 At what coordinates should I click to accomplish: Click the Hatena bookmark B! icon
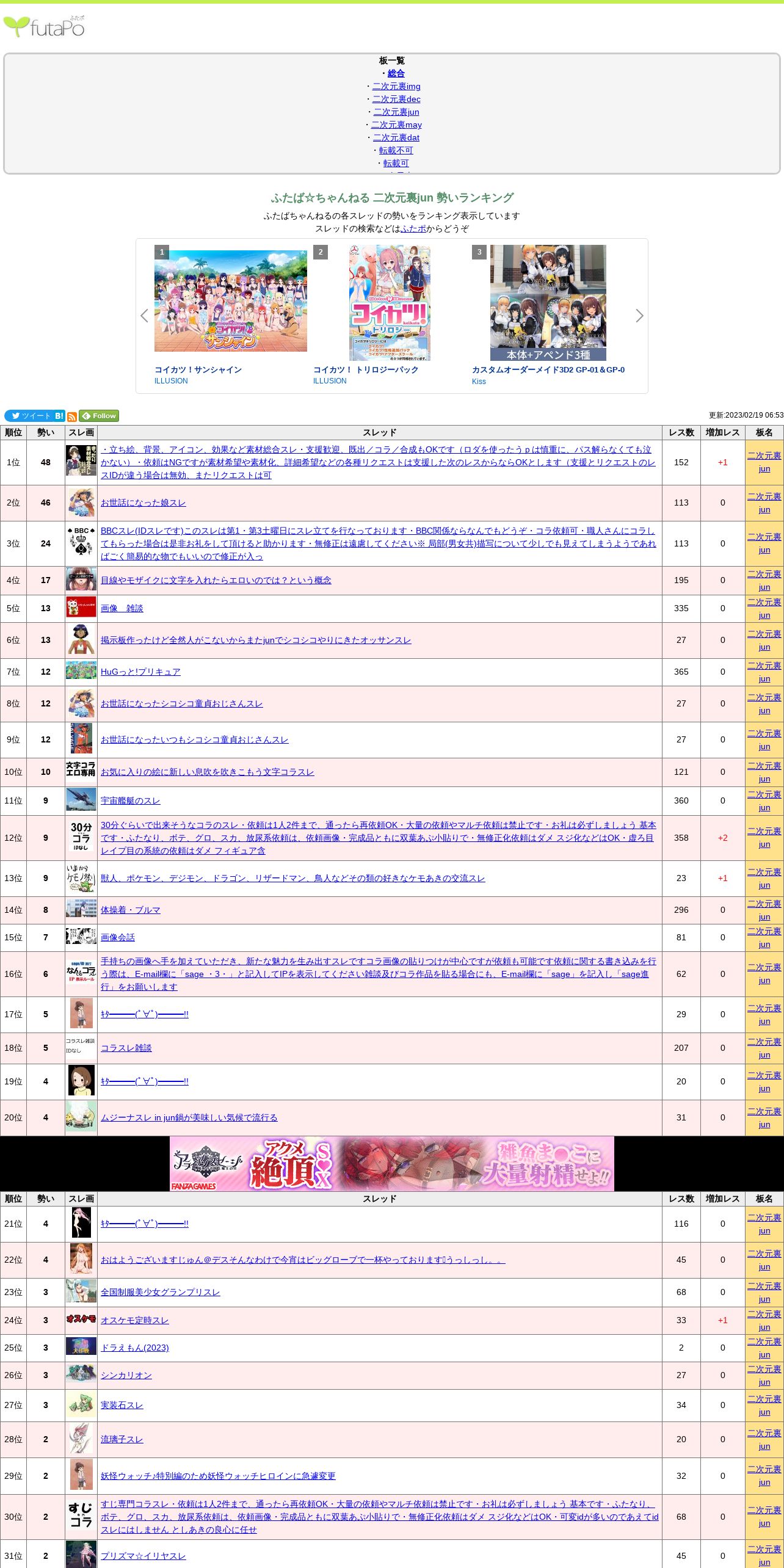pyautogui.click(x=59, y=416)
